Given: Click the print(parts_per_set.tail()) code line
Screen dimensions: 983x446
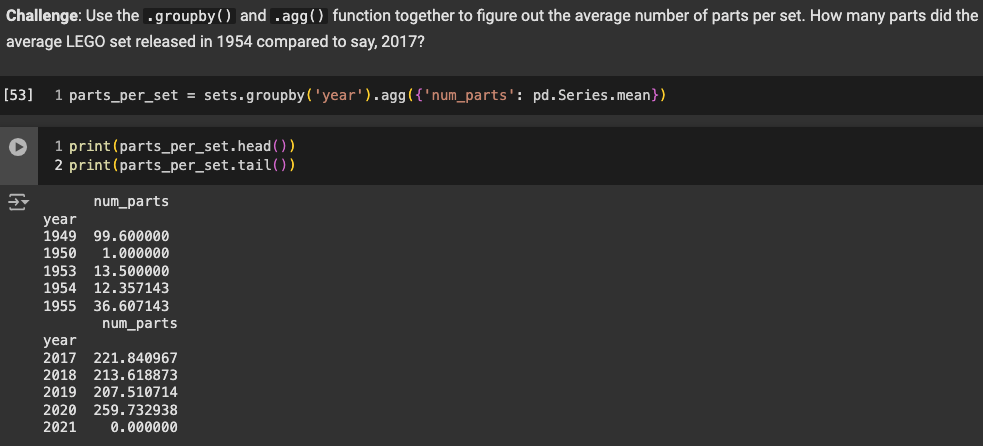Looking at the screenshot, I should point(182,165).
